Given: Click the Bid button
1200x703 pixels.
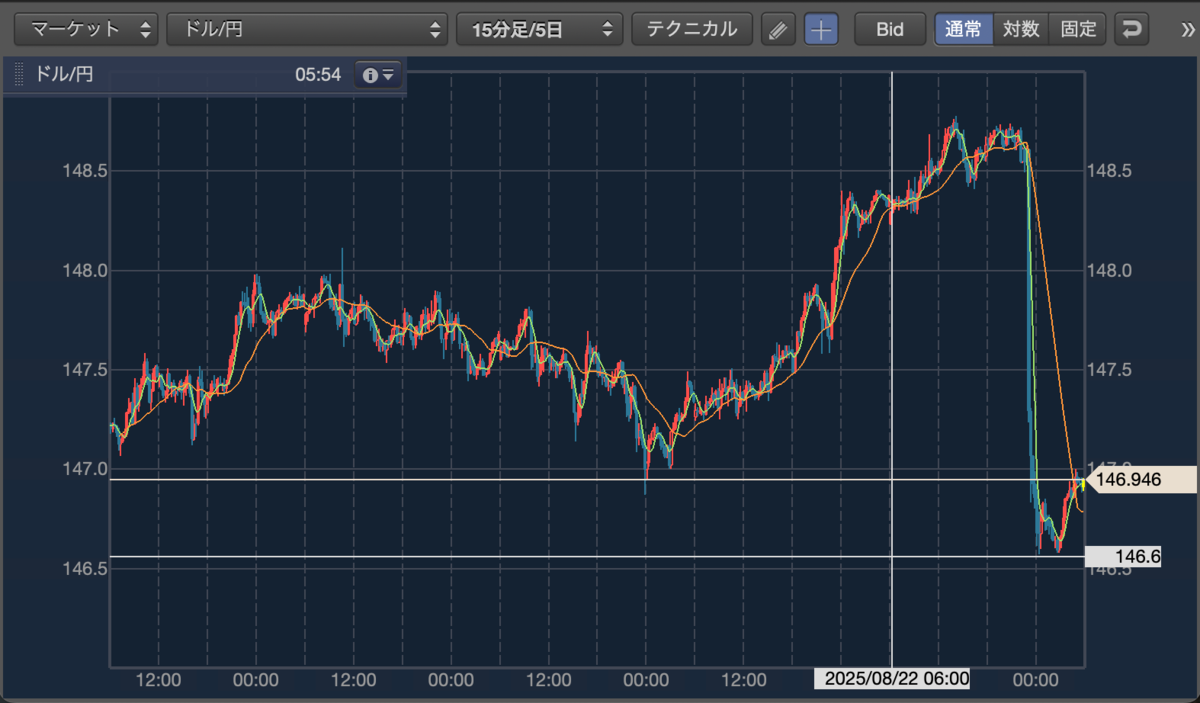Looking at the screenshot, I should (x=889, y=29).
